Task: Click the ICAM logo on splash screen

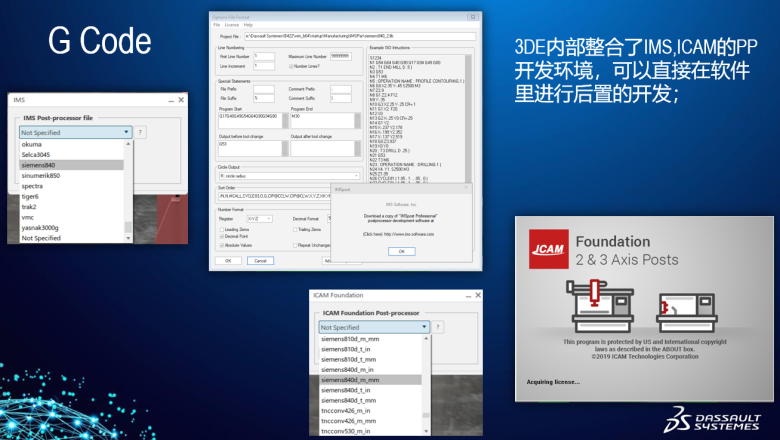Action: click(x=549, y=249)
